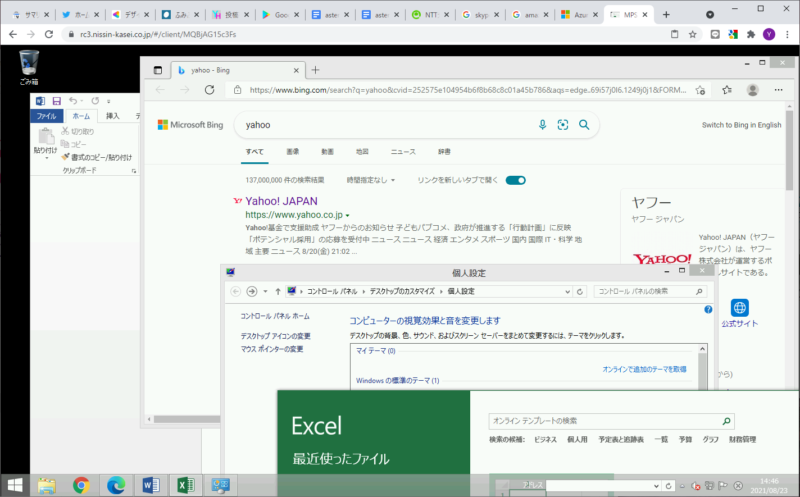Click the magnifier in the Excel template search
This screenshot has width=800, height=497.
click(726, 421)
